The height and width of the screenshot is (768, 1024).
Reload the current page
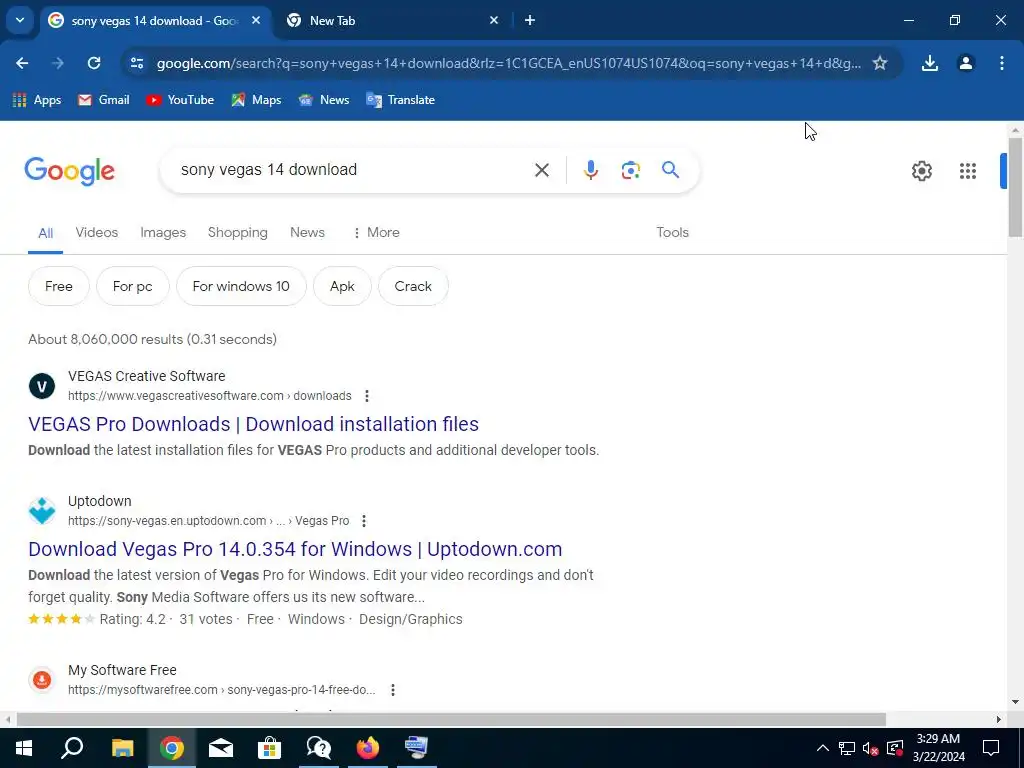(x=94, y=63)
